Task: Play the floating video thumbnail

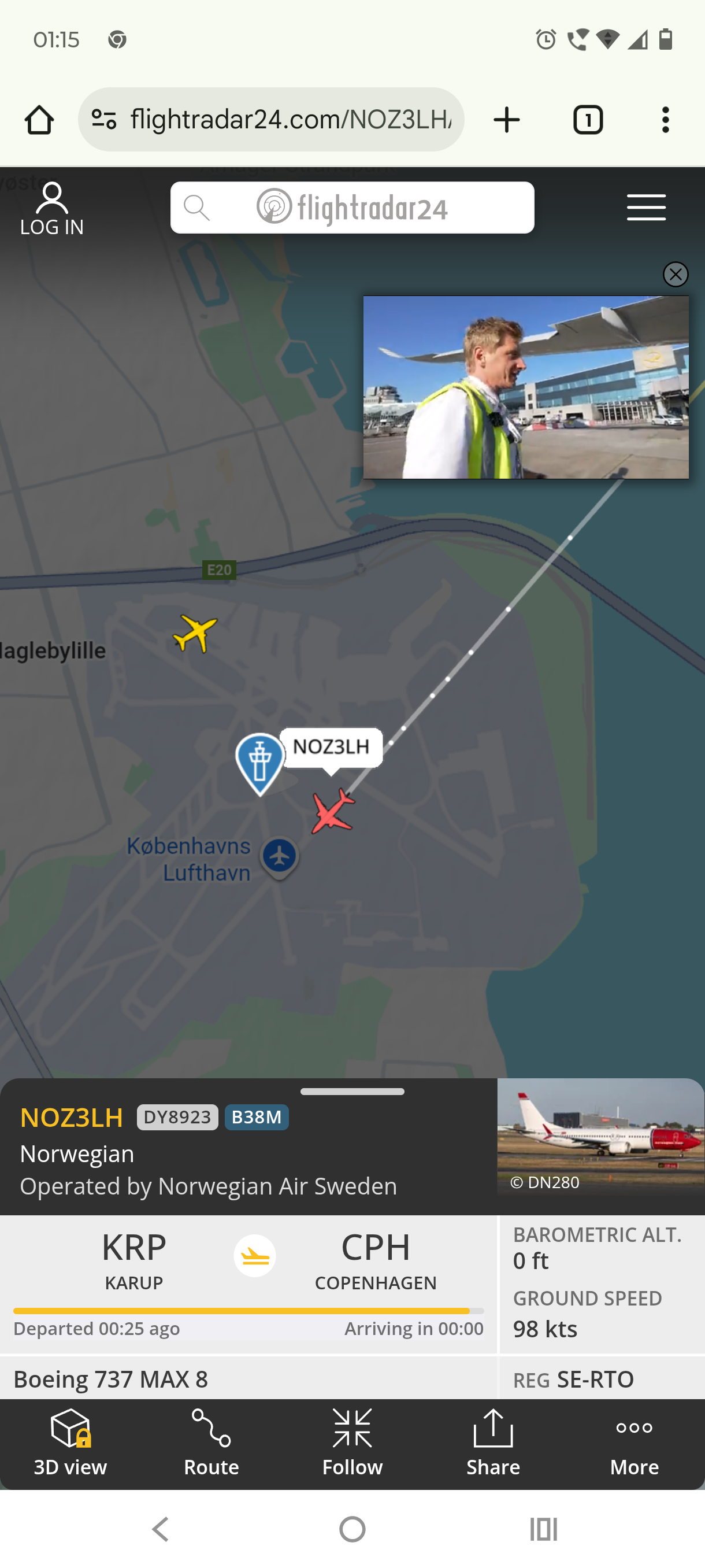Action: 526,387
